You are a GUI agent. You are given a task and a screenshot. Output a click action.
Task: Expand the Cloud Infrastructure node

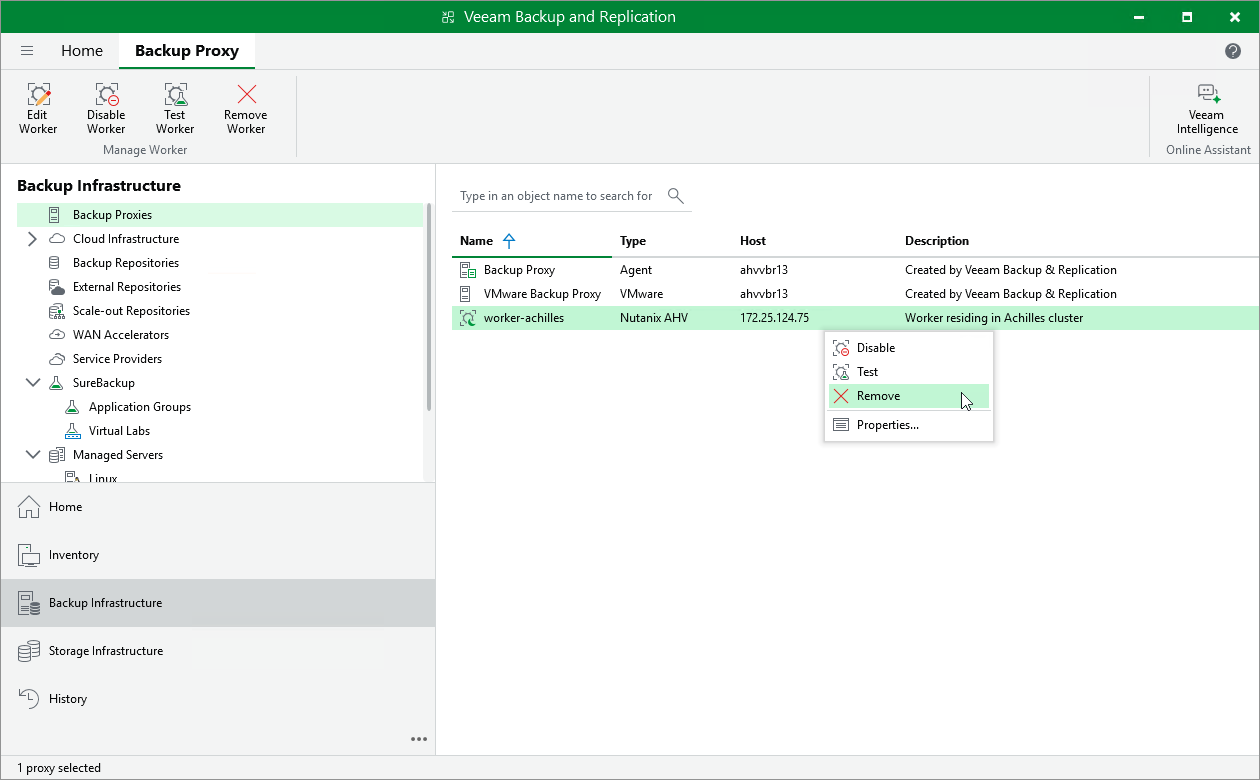click(x=32, y=239)
